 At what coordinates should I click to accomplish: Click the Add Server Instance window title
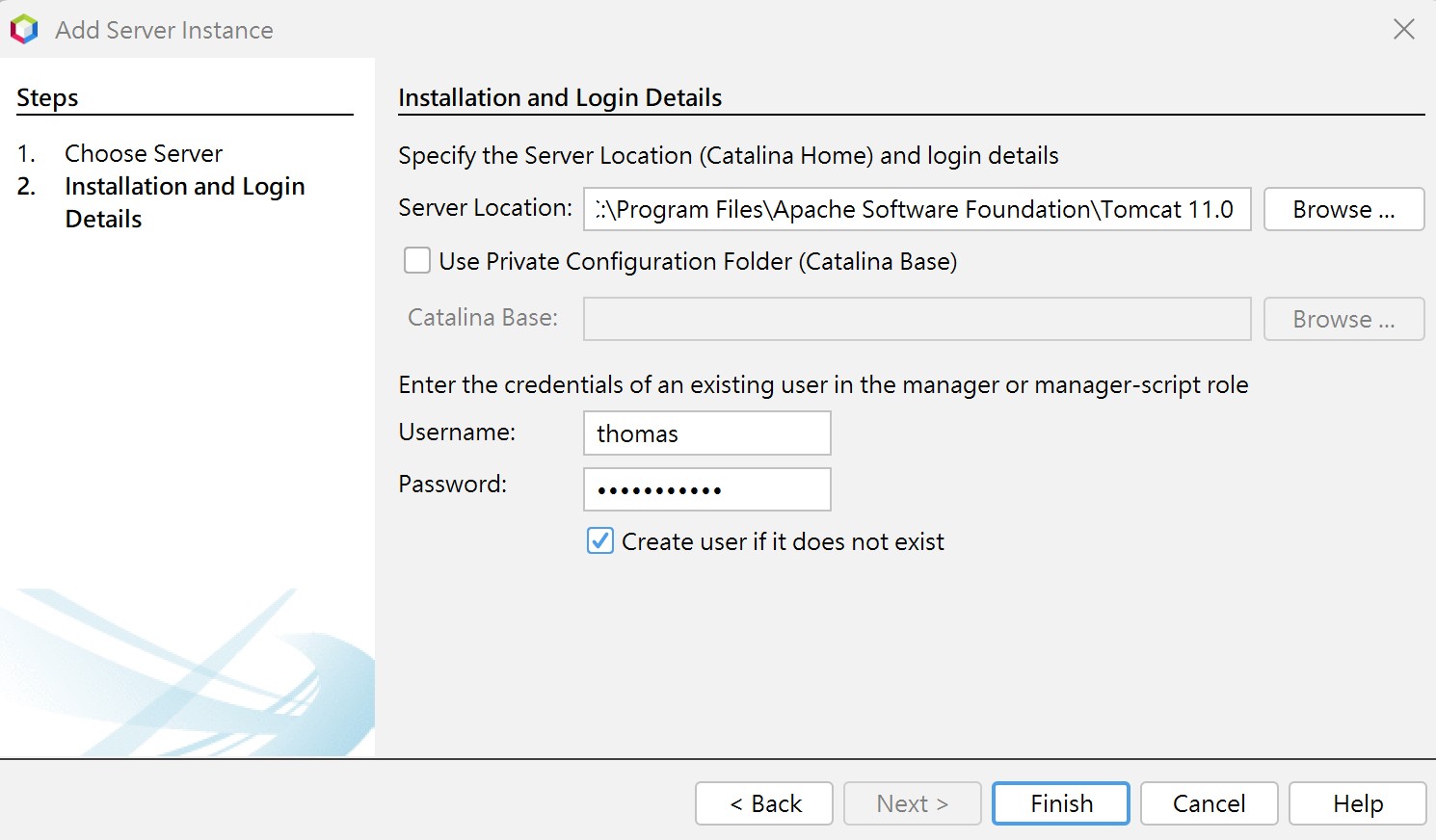pos(164,30)
